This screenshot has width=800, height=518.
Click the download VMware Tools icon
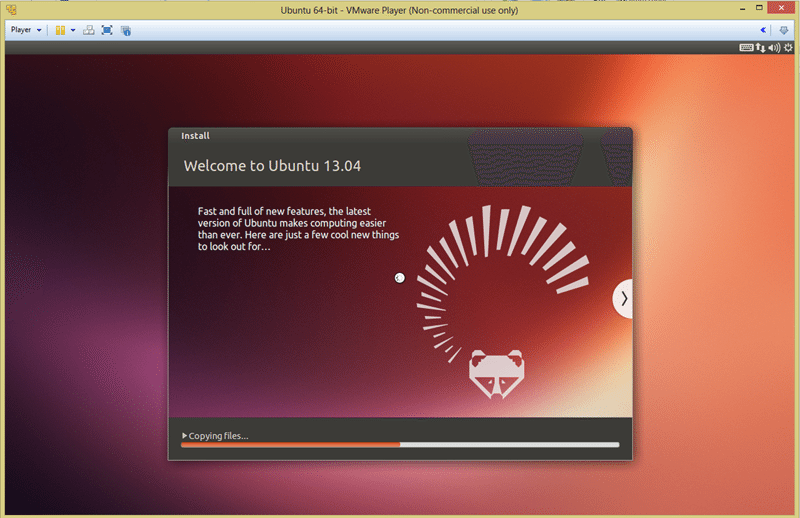pos(784,31)
